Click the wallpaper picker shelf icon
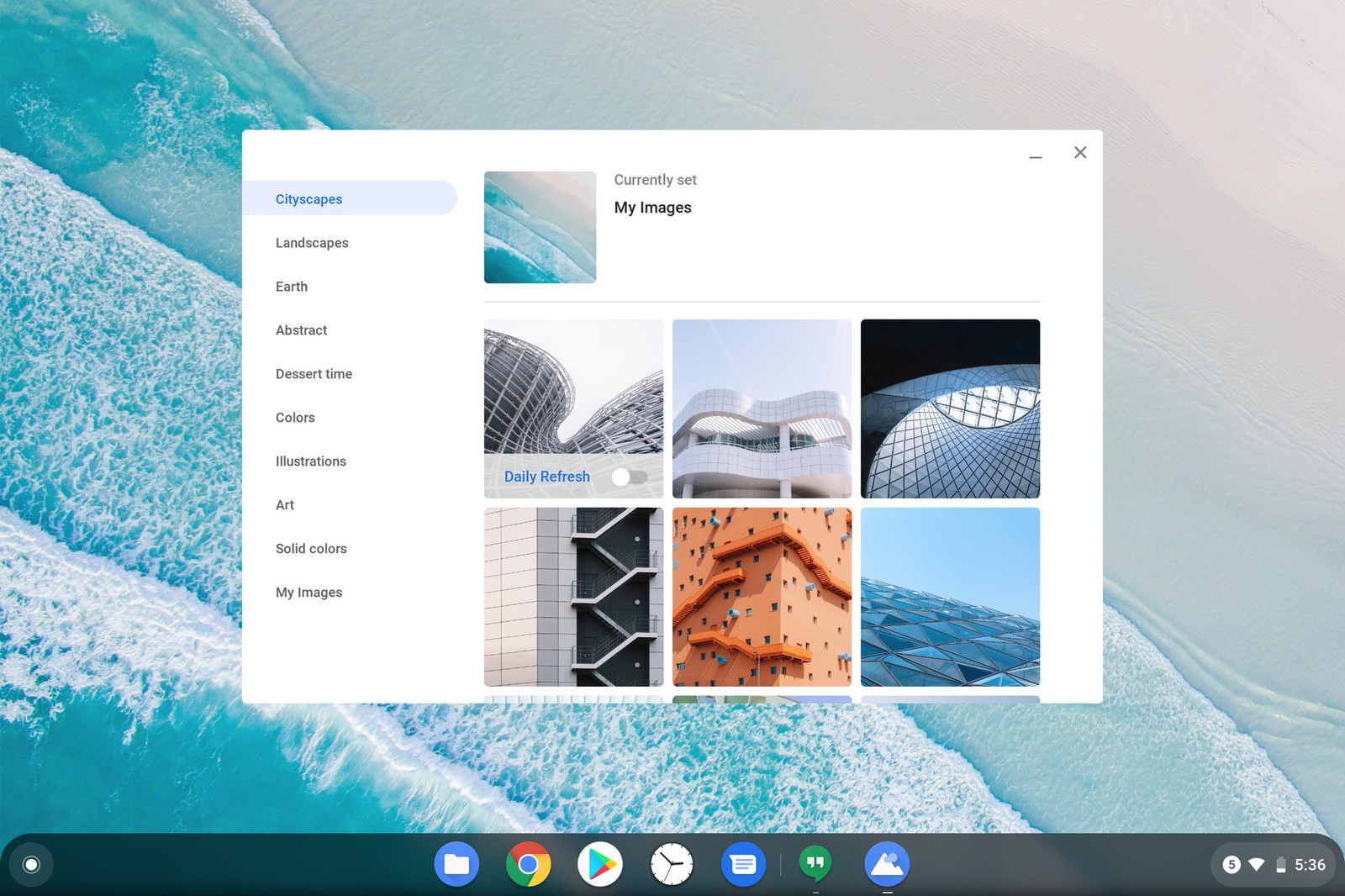 (887, 864)
